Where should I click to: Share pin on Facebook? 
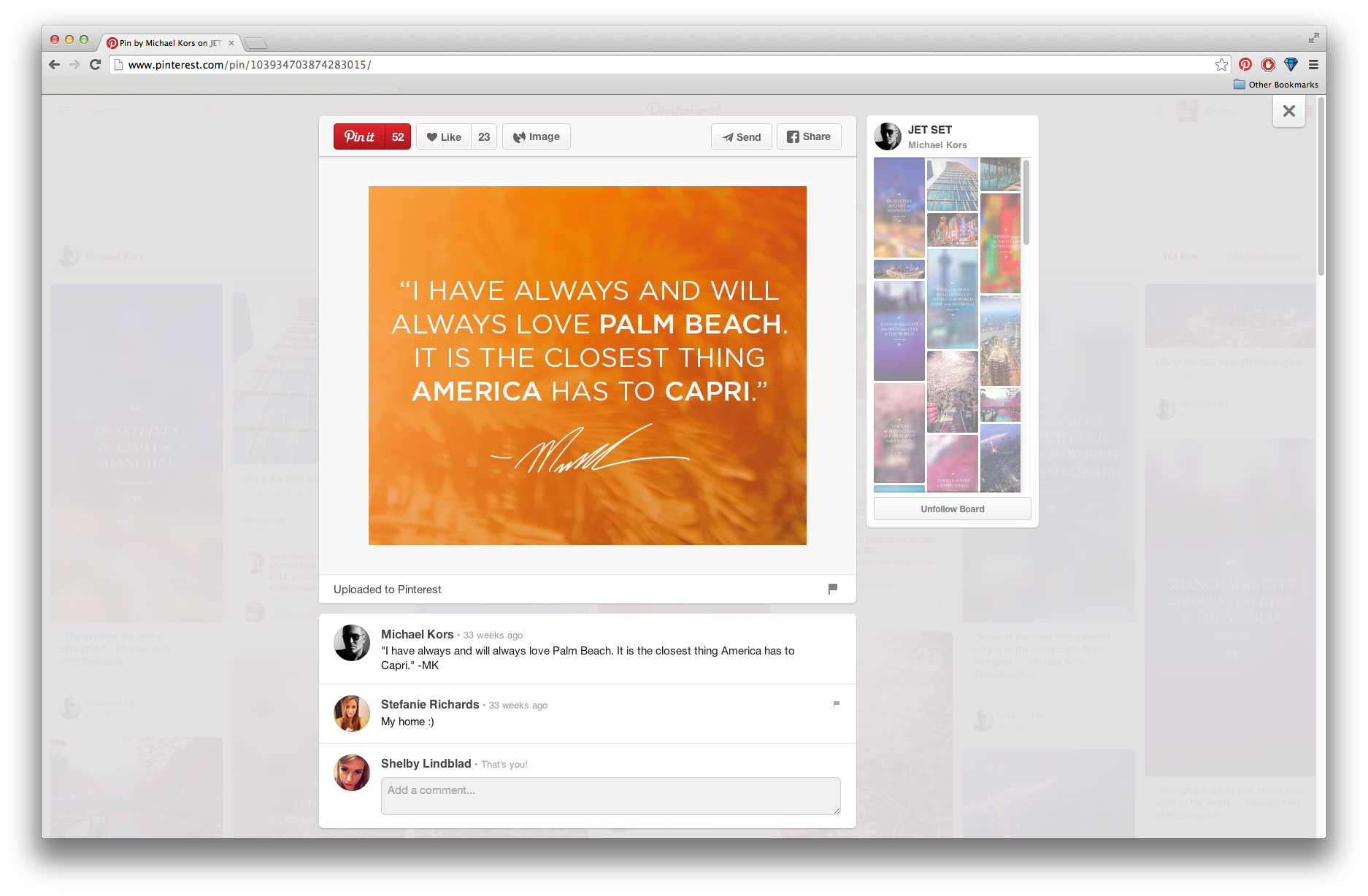[809, 136]
